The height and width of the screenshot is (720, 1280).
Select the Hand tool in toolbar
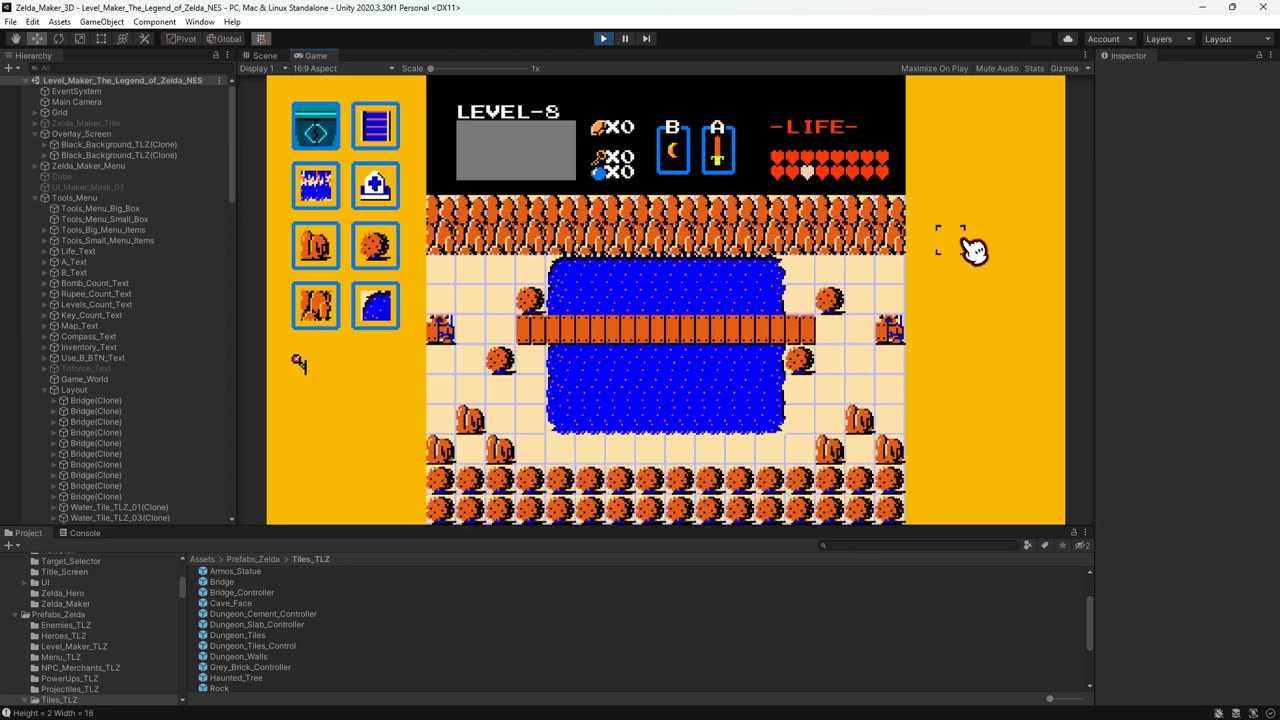(x=15, y=39)
